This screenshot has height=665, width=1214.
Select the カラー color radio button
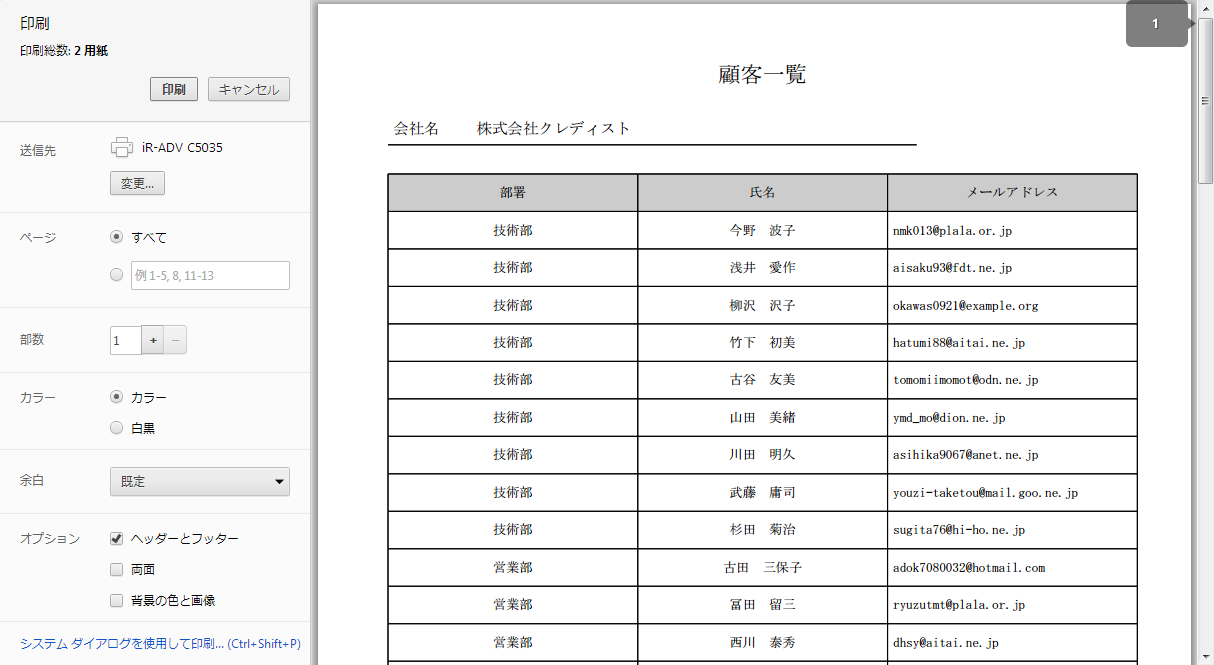pyautogui.click(x=117, y=397)
